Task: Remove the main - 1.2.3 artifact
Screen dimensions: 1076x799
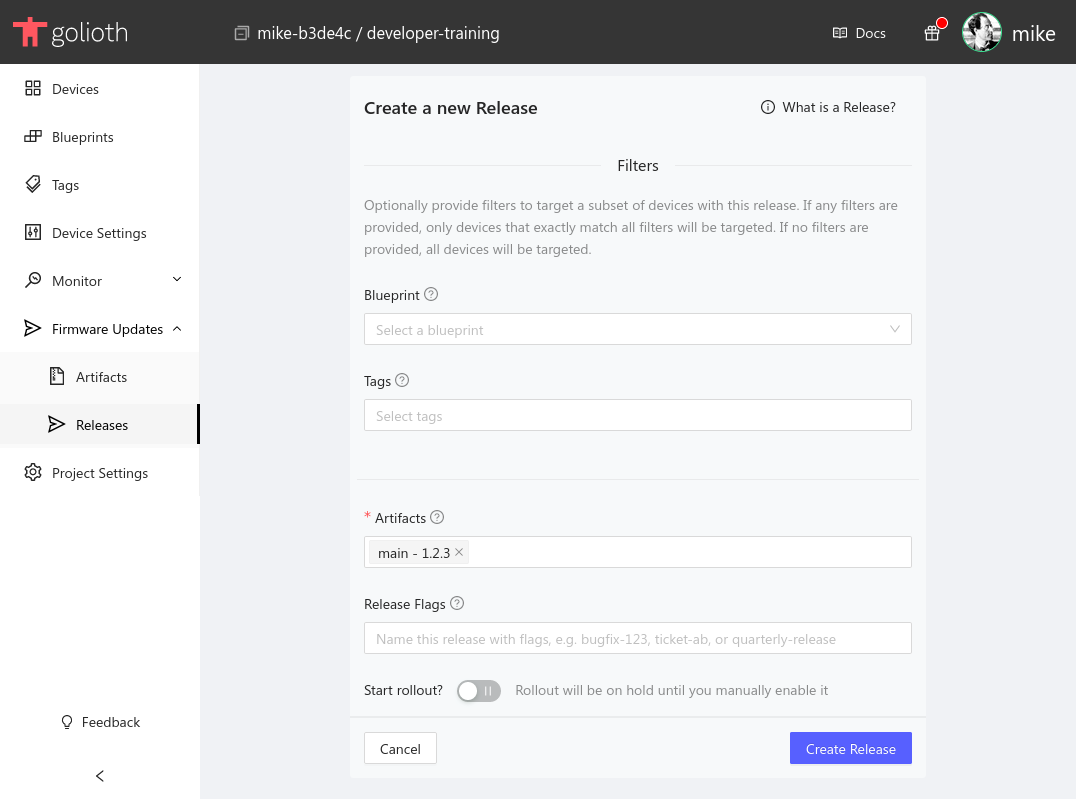Action: tap(459, 552)
